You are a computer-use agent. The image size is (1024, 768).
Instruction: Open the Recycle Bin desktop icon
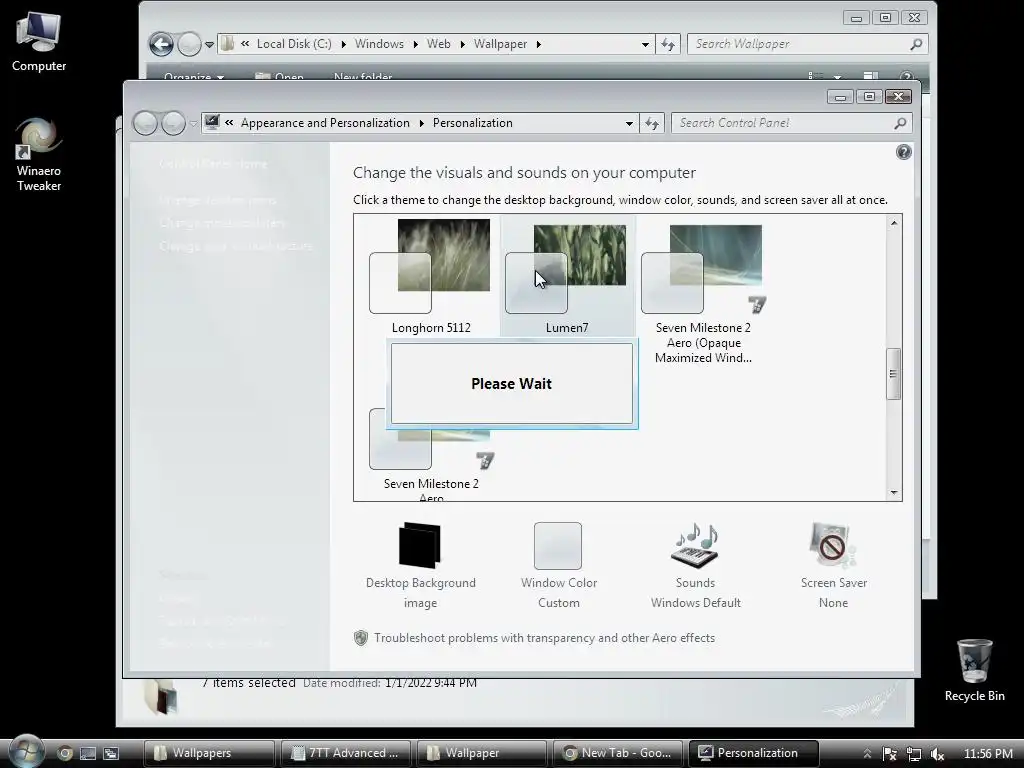coord(974,671)
